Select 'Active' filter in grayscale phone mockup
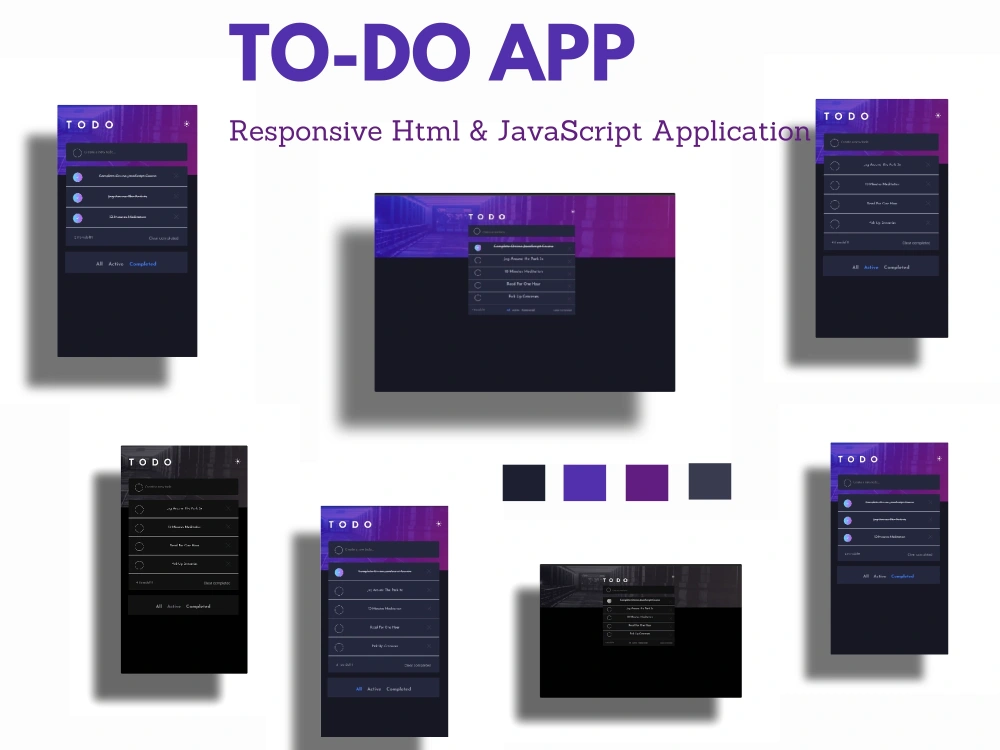The height and width of the screenshot is (750, 1000). [x=174, y=607]
